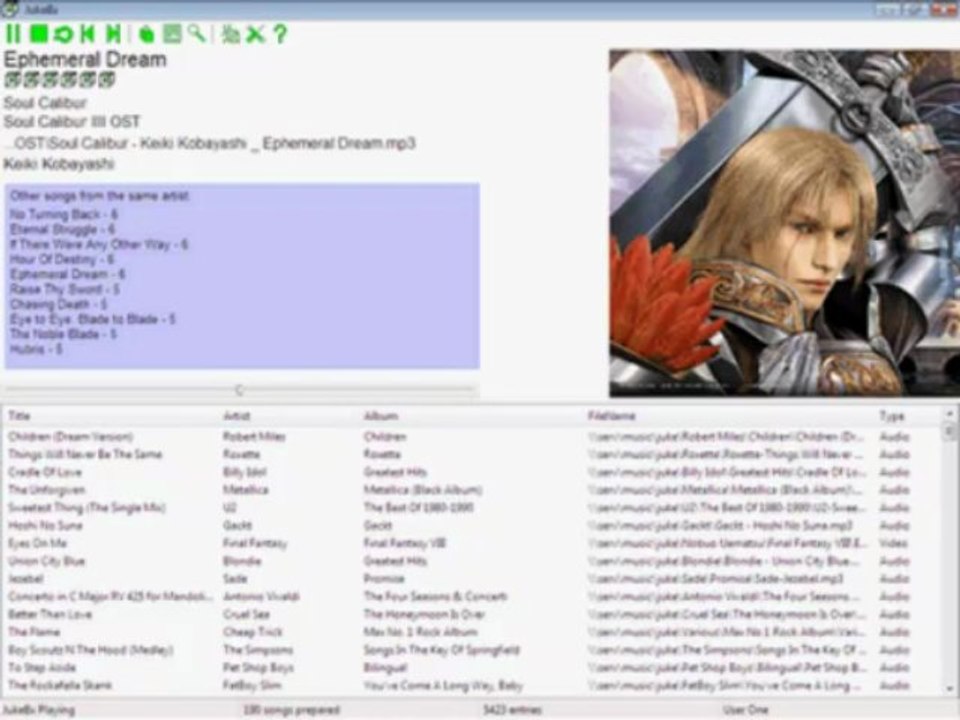
Task: Click the playlist vertical scrollbar
Action: tap(949, 551)
